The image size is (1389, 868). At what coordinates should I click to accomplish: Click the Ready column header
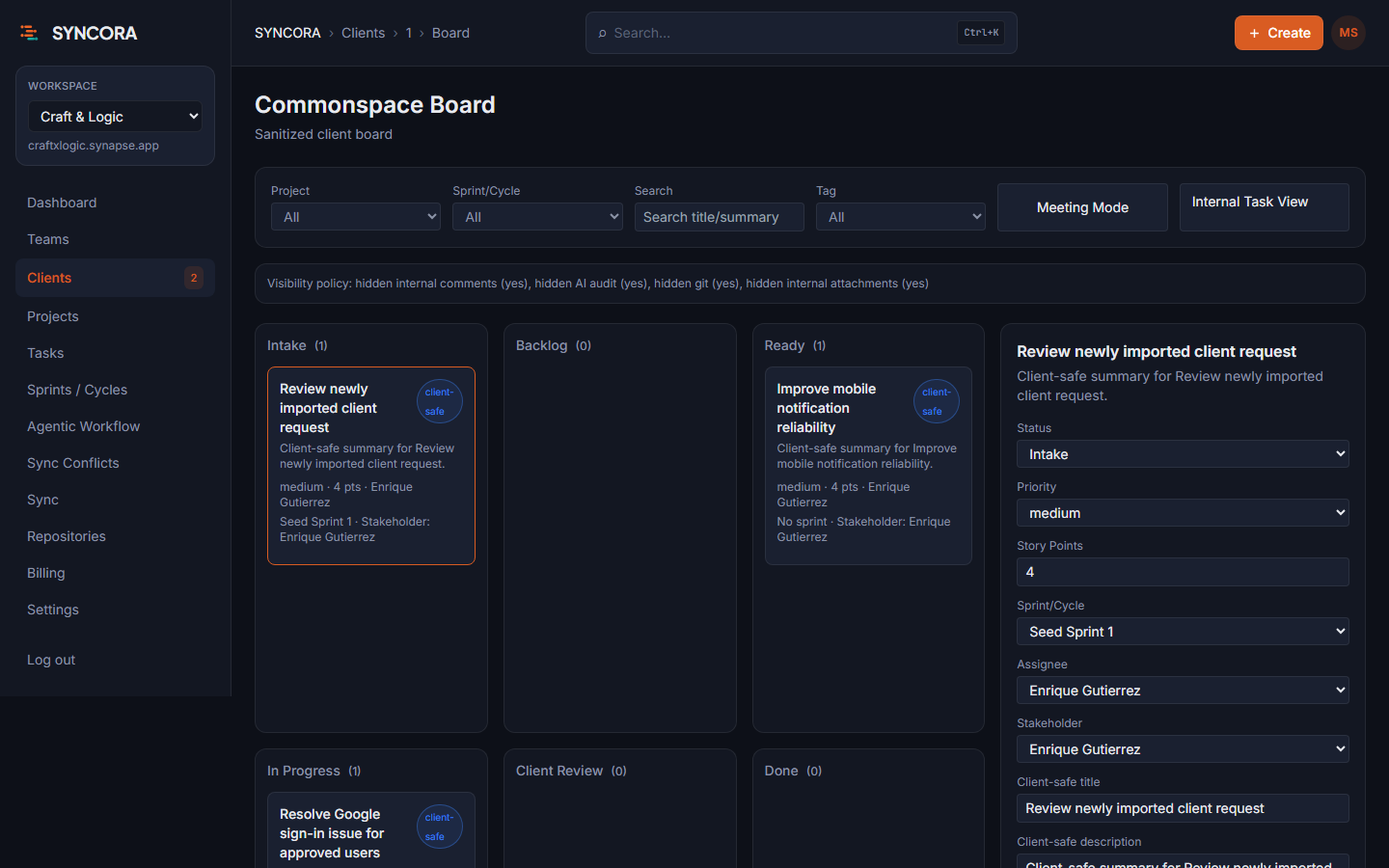pyautogui.click(x=795, y=345)
